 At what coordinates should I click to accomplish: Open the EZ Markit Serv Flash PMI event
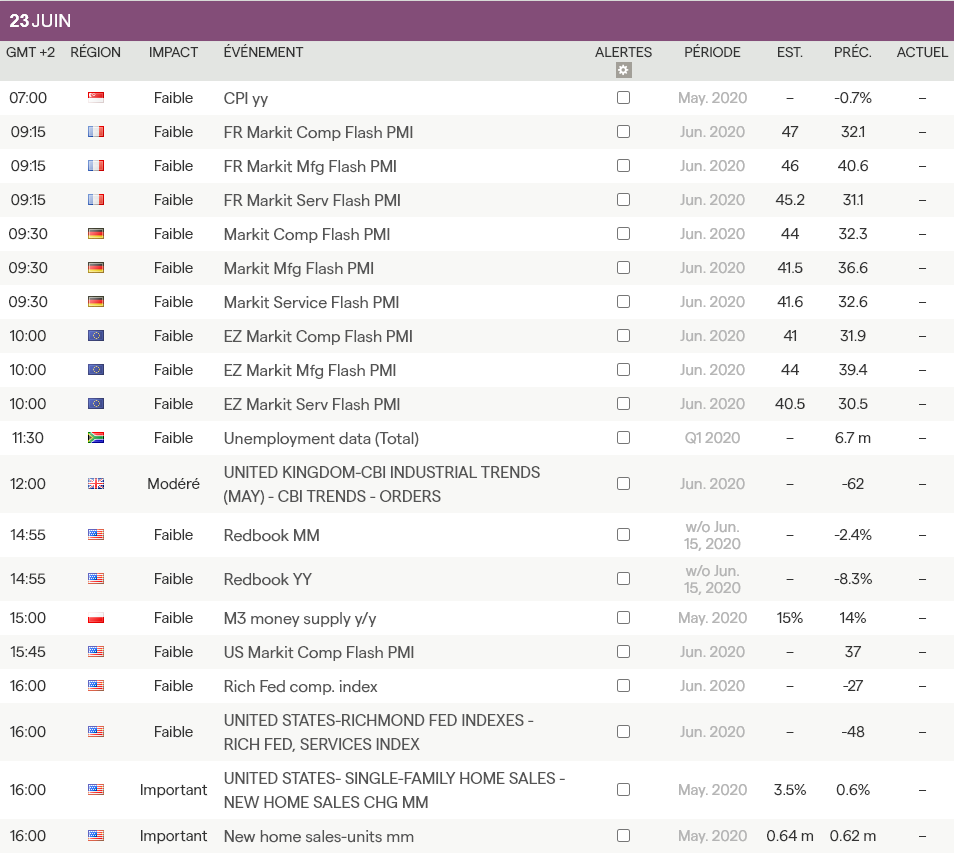click(x=312, y=405)
